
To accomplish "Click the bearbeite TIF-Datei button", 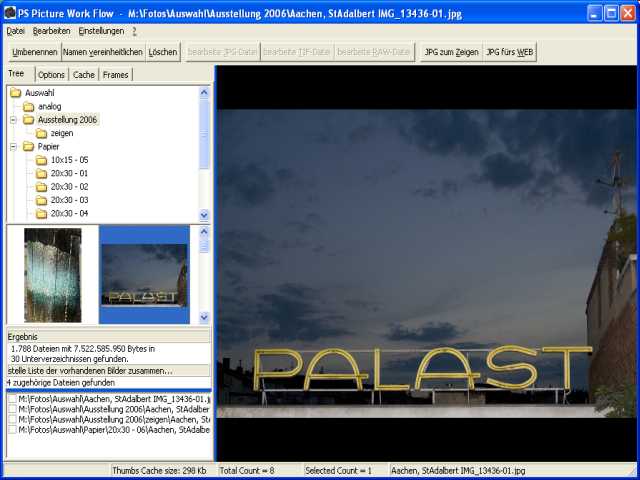I will [297, 52].
